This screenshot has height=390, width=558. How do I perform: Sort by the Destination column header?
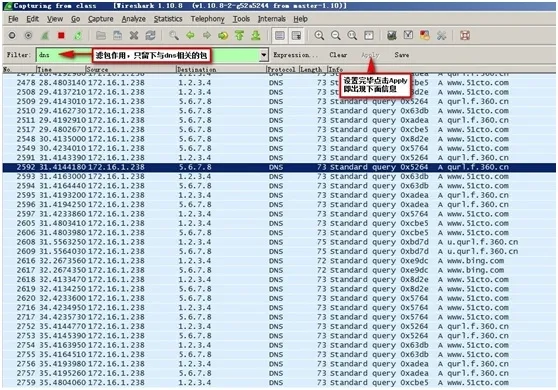click(221, 69)
